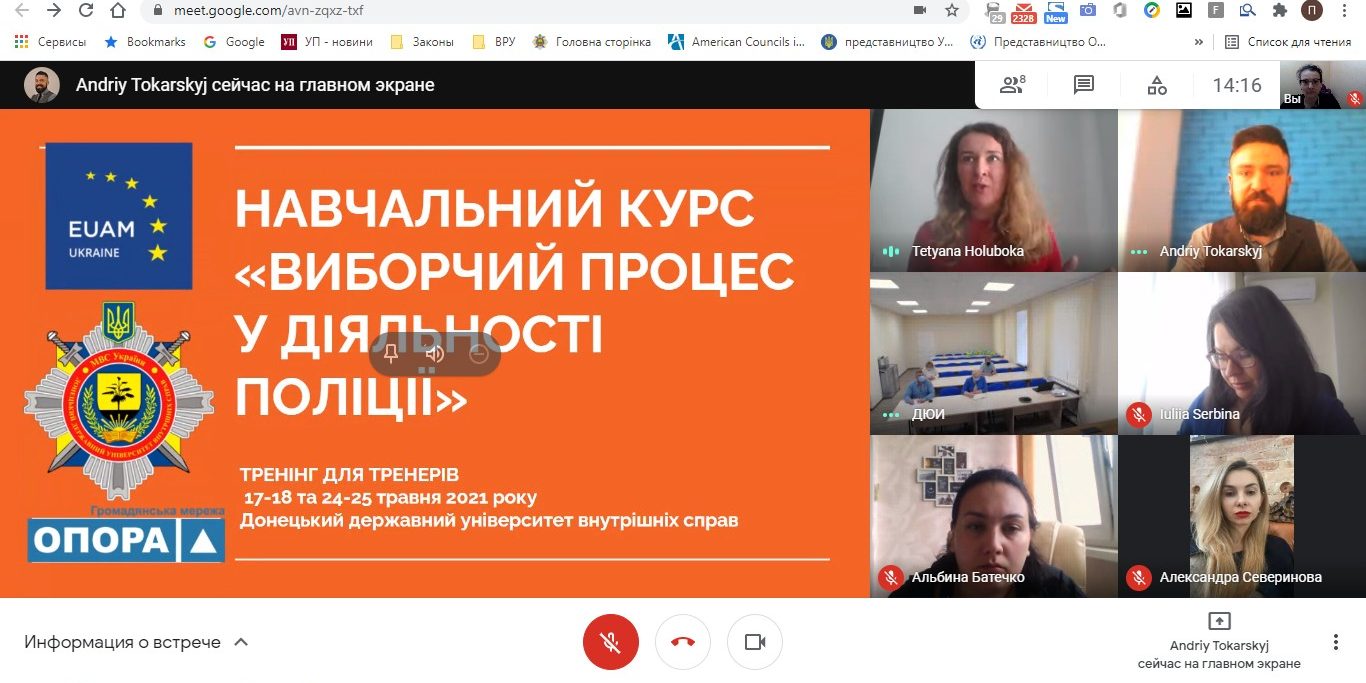Image resolution: width=1366 pixels, height=683 pixels.
Task: Click the audio activity indicator on Tetyana Holuboka
Action: [890, 251]
